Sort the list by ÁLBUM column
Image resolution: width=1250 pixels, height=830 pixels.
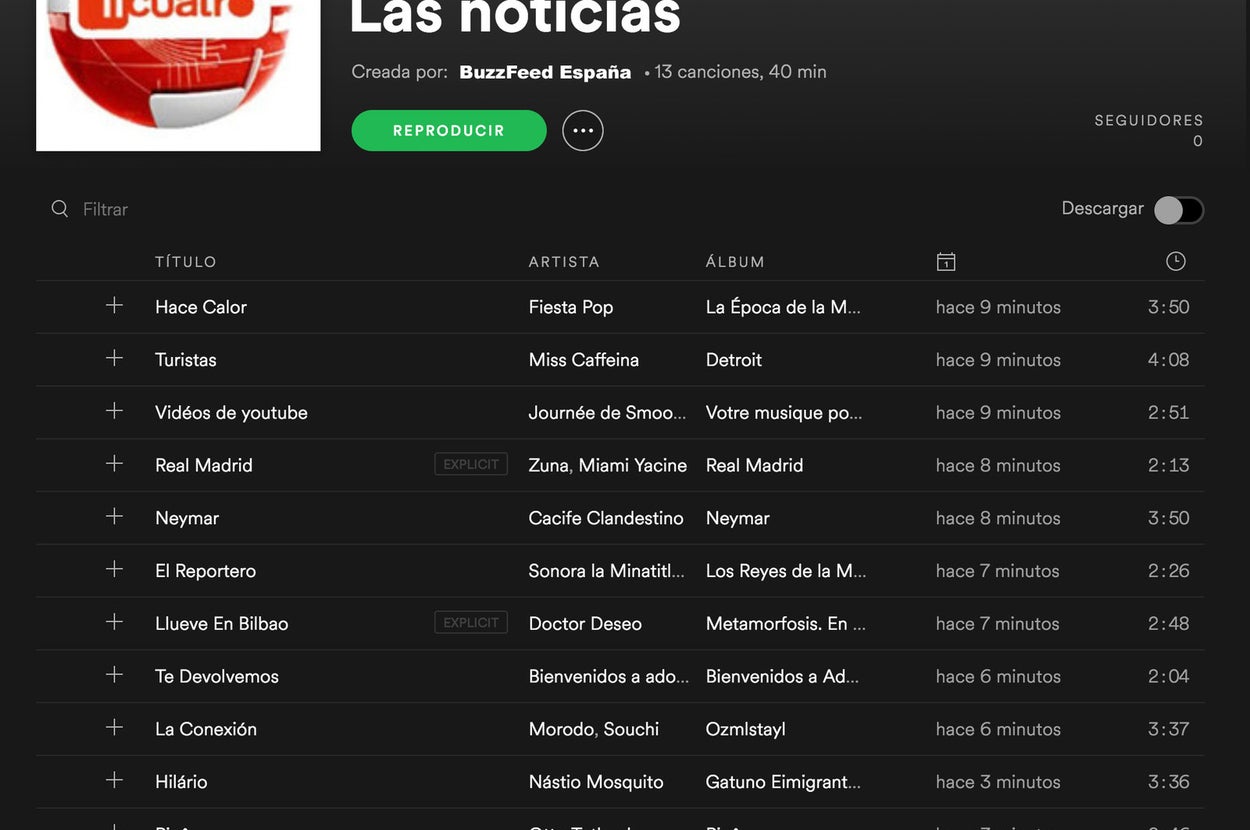tap(735, 262)
